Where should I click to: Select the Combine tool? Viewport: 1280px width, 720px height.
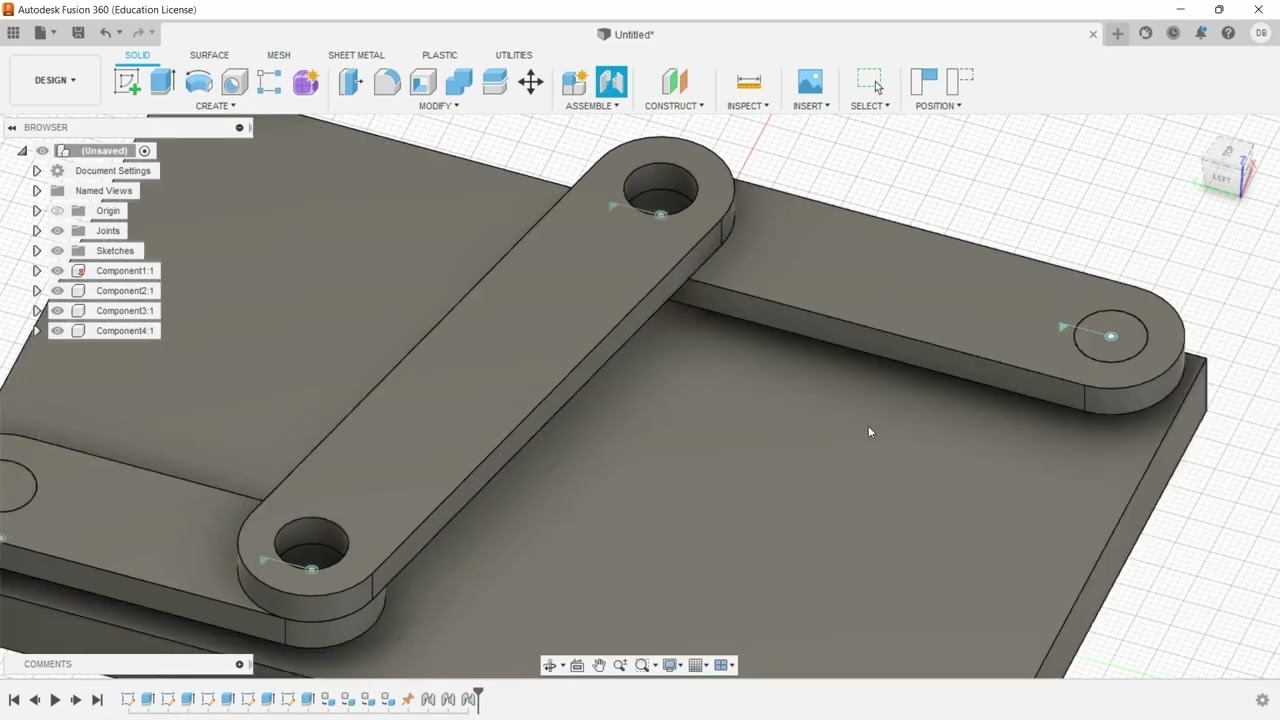[x=459, y=82]
